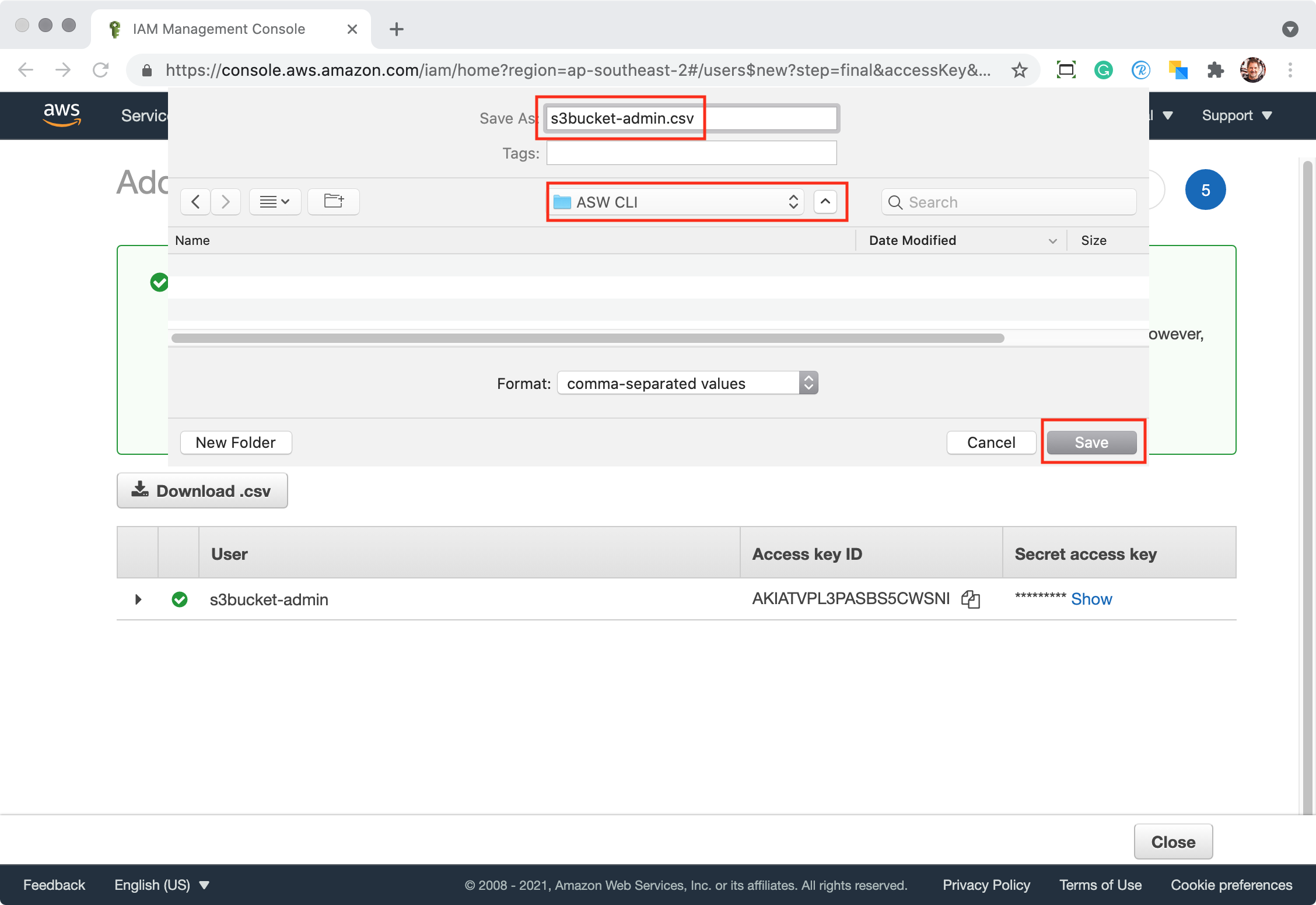Collapse the save dialog with chevron-up button
This screenshot has height=905, width=1316.
pos(825,202)
